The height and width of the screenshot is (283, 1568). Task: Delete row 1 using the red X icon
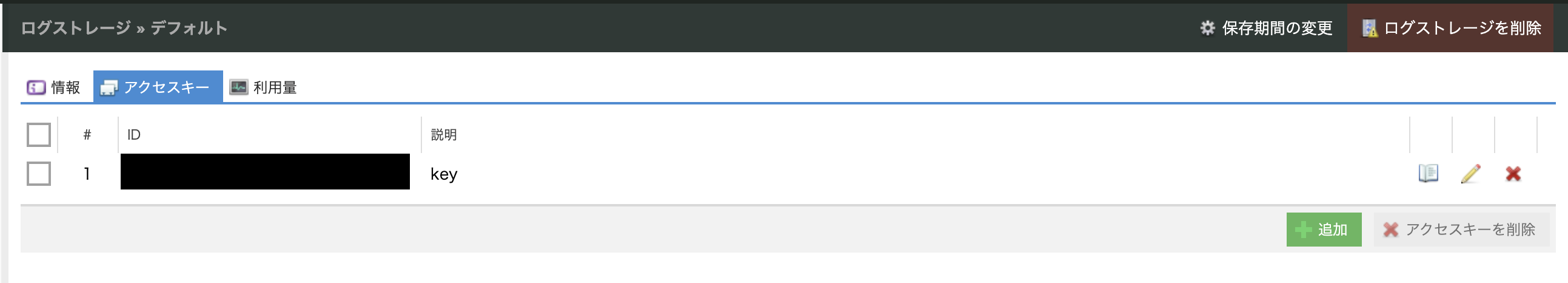pyautogui.click(x=1513, y=174)
